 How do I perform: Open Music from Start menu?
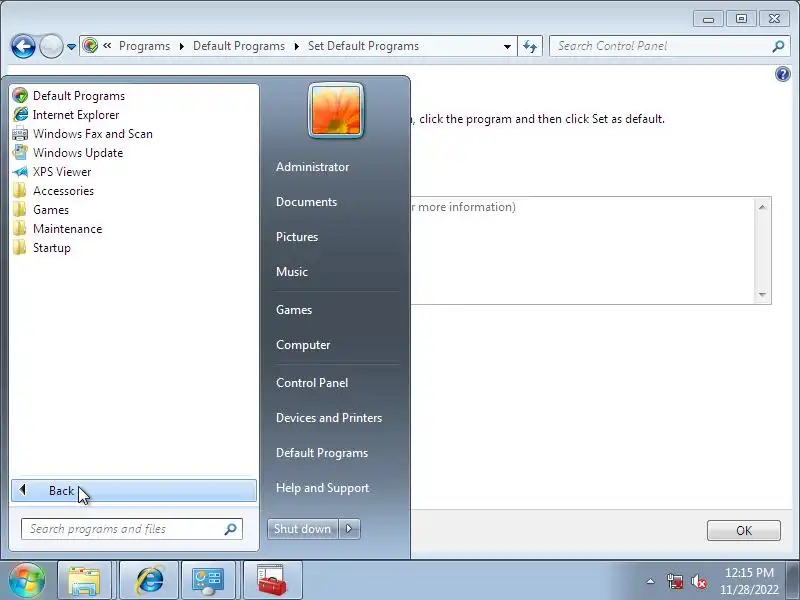[x=291, y=271]
